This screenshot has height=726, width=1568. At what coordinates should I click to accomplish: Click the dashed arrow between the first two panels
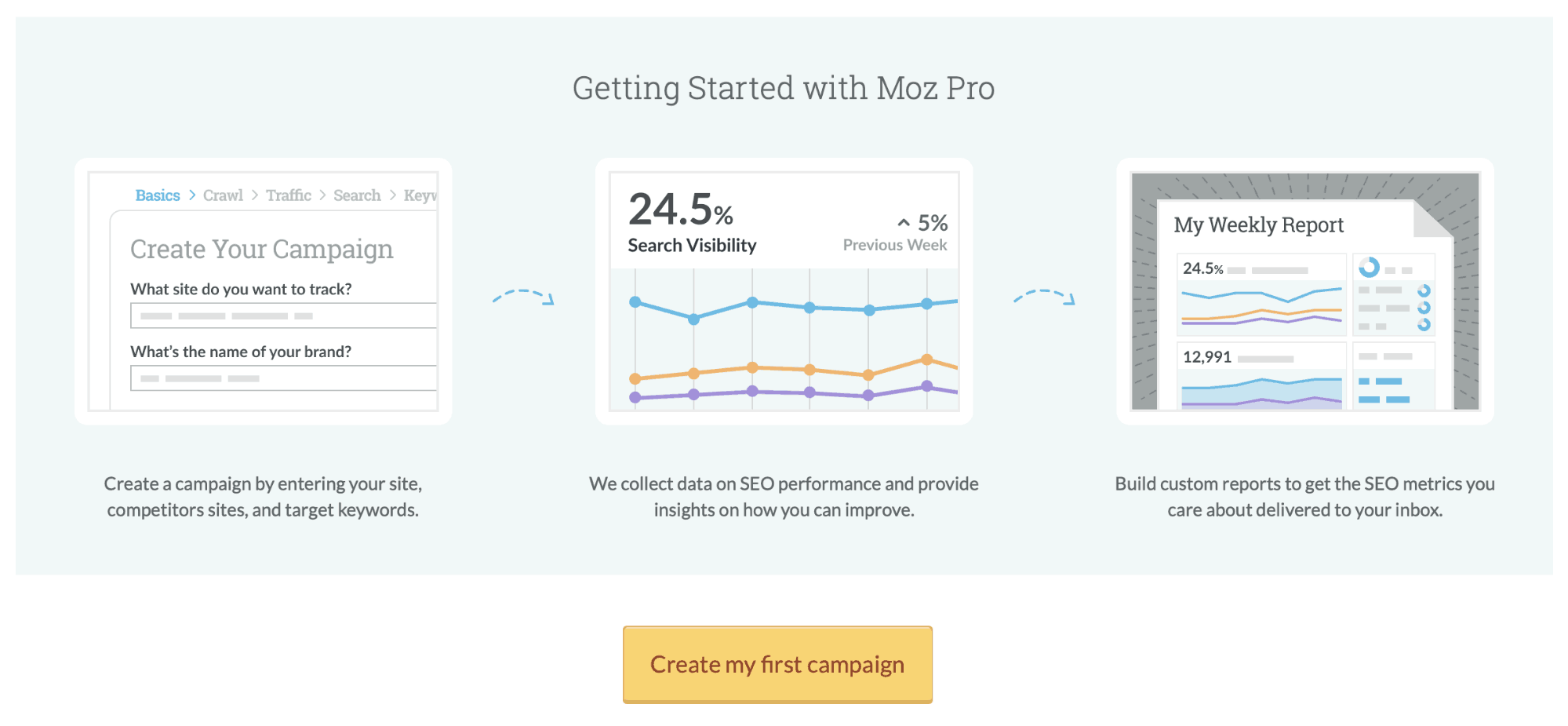(x=522, y=298)
